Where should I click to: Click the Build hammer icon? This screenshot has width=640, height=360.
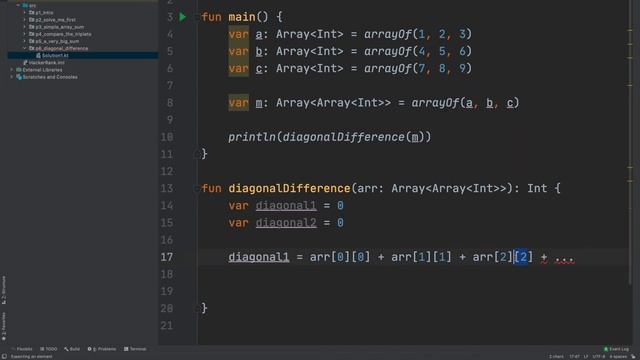[66, 349]
